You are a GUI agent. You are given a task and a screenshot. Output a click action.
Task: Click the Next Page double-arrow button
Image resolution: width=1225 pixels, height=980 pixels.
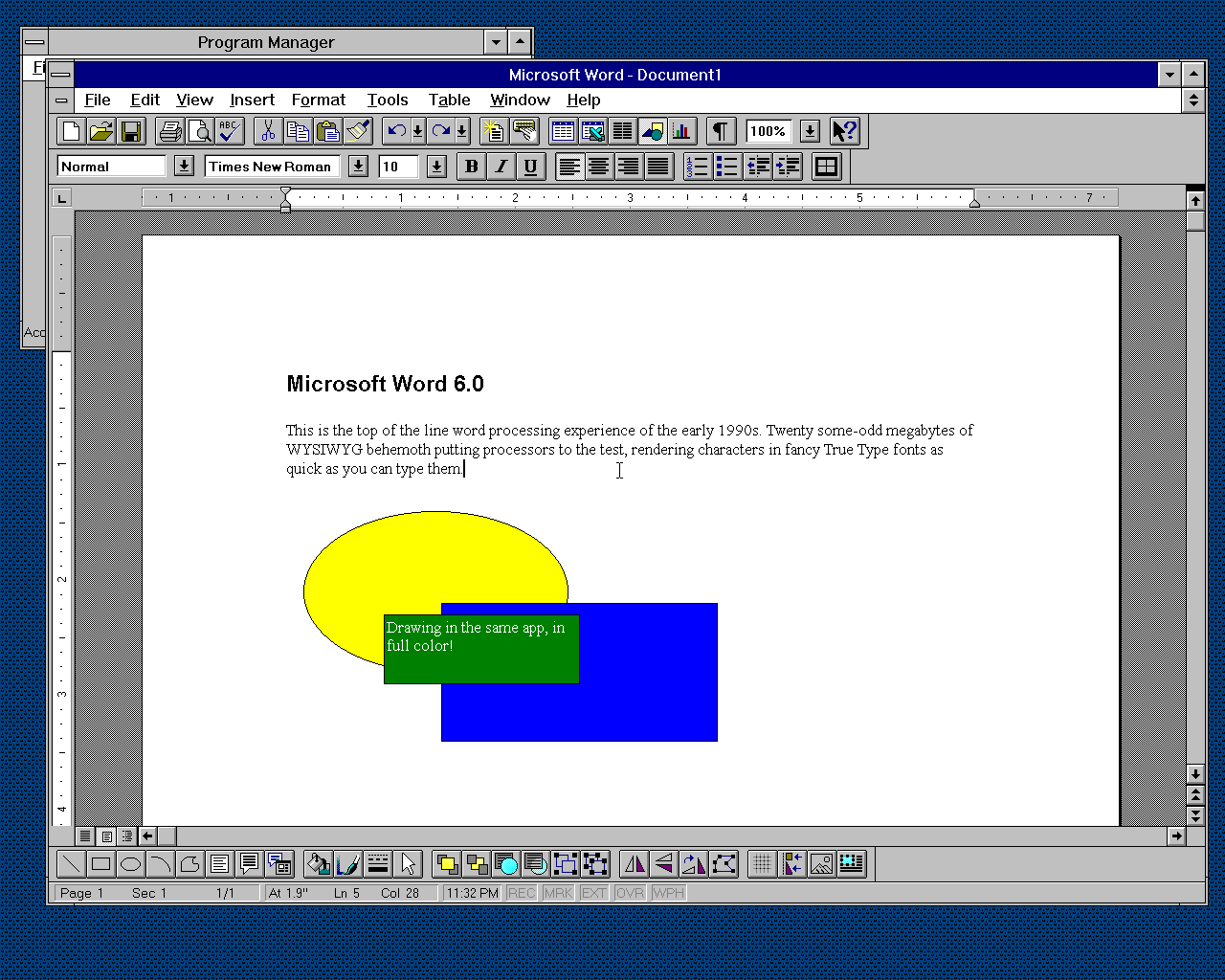1195,815
